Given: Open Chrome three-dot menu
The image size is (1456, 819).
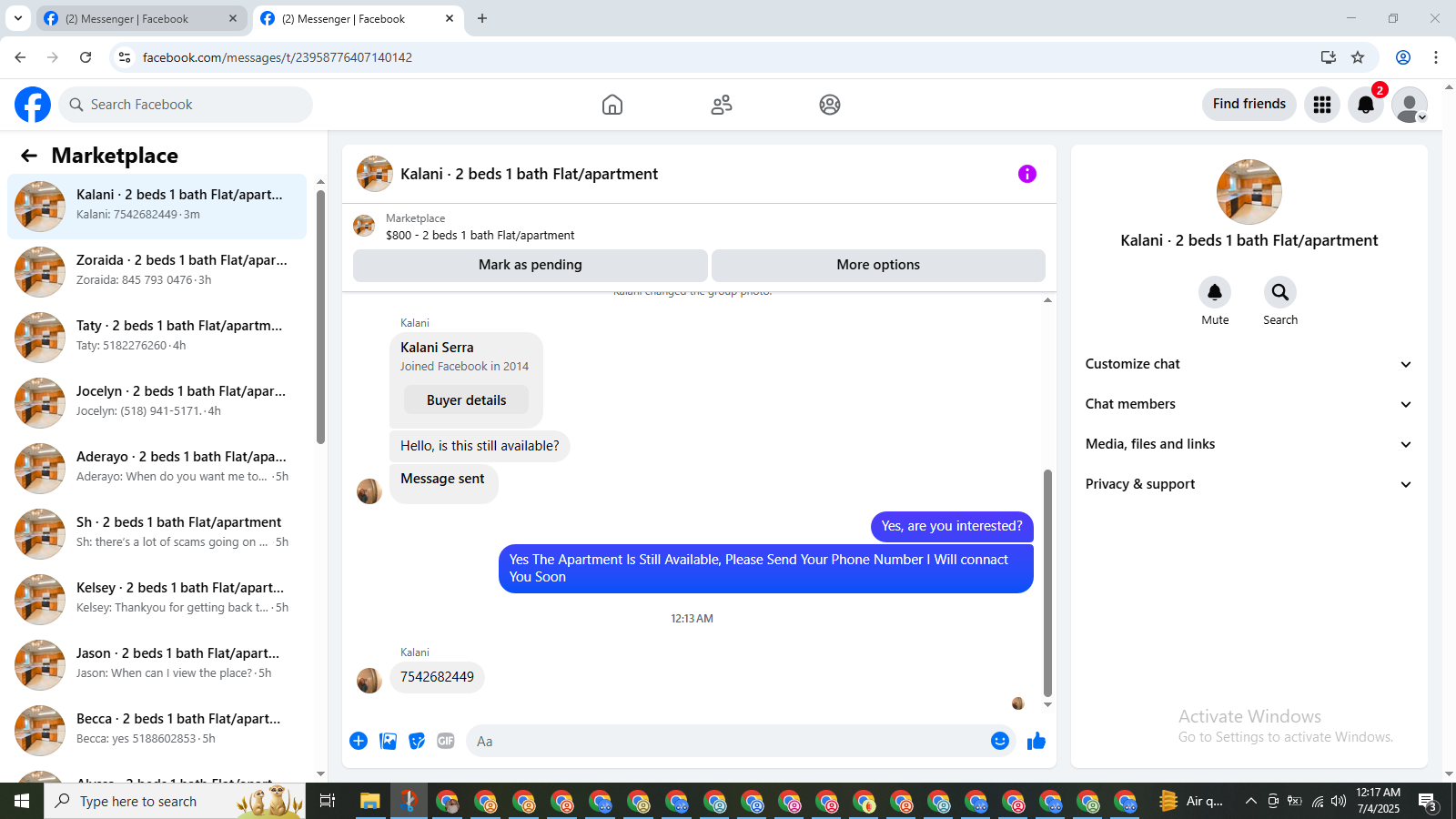Looking at the screenshot, I should 1436,57.
